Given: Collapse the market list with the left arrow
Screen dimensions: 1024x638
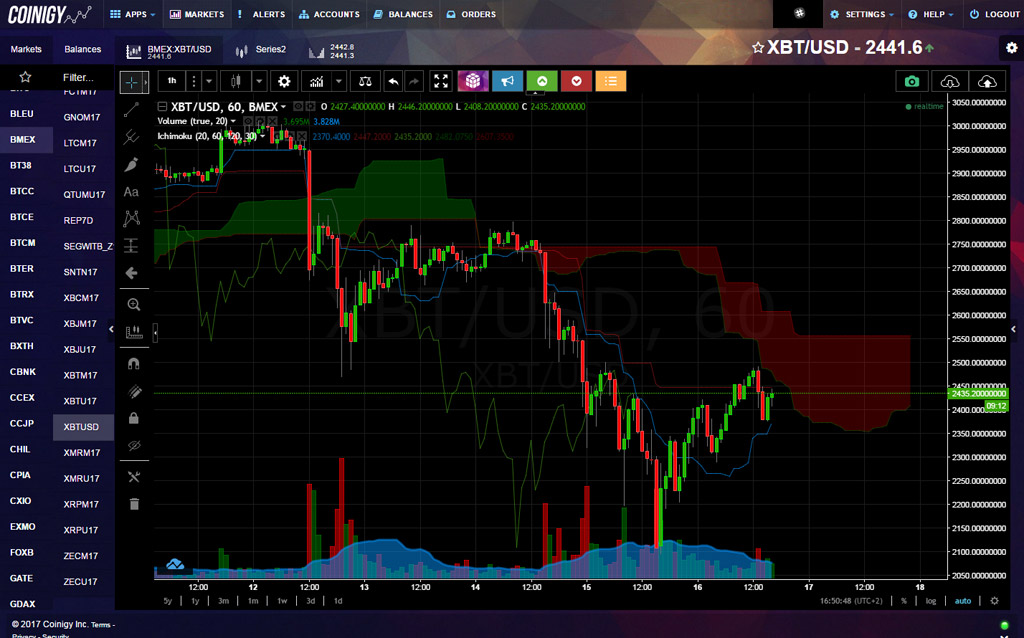Looking at the screenshot, I should coord(111,329).
